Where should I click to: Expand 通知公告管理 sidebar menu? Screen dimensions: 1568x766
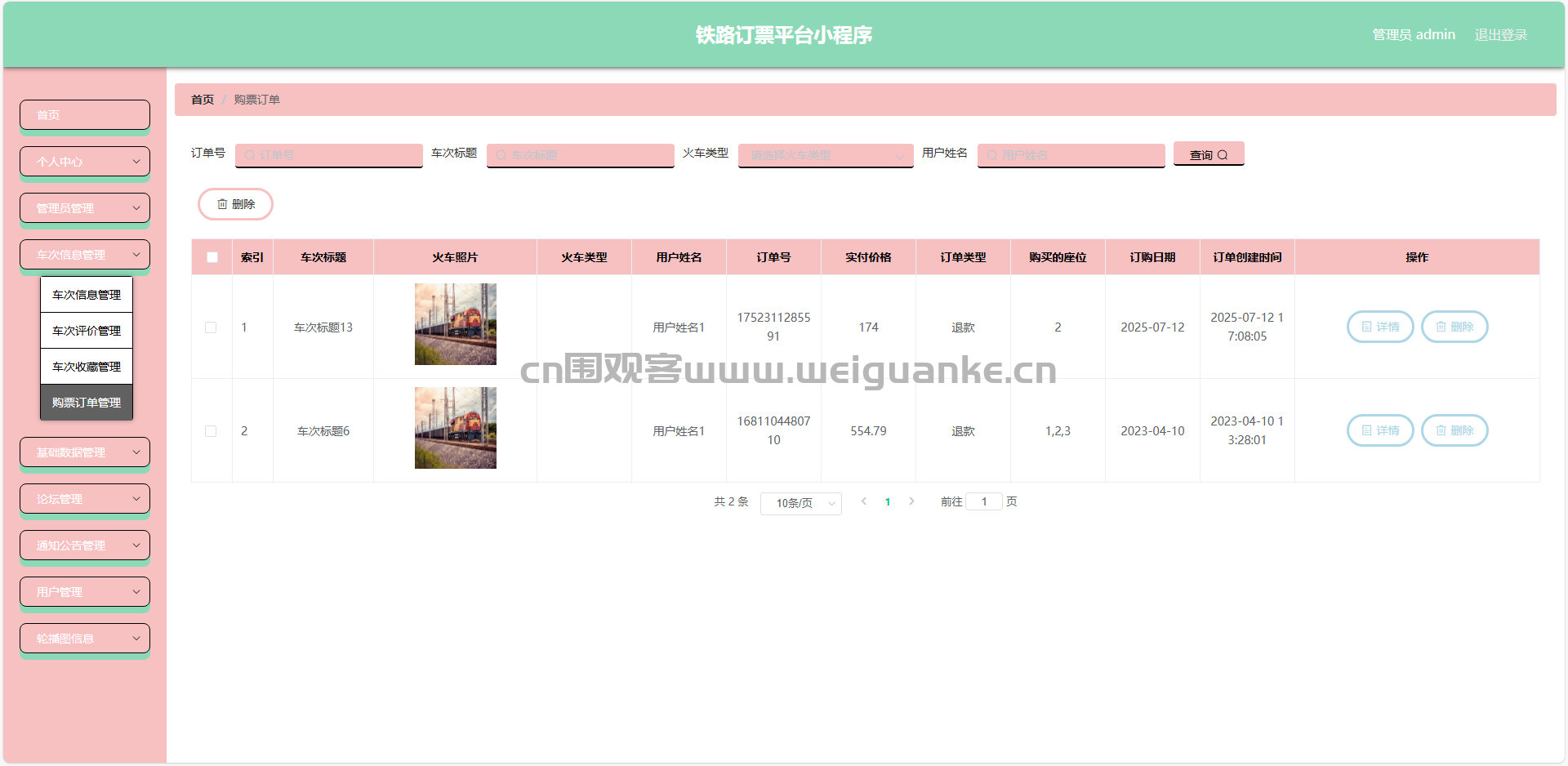(85, 546)
